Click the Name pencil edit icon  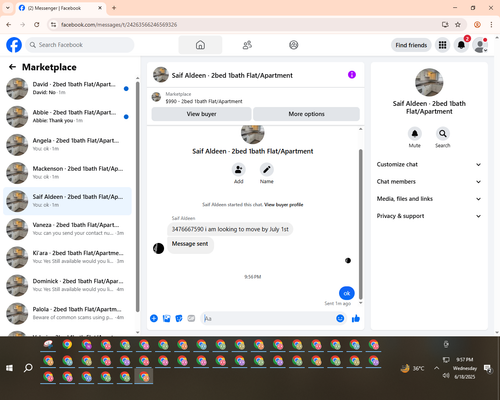point(267,170)
